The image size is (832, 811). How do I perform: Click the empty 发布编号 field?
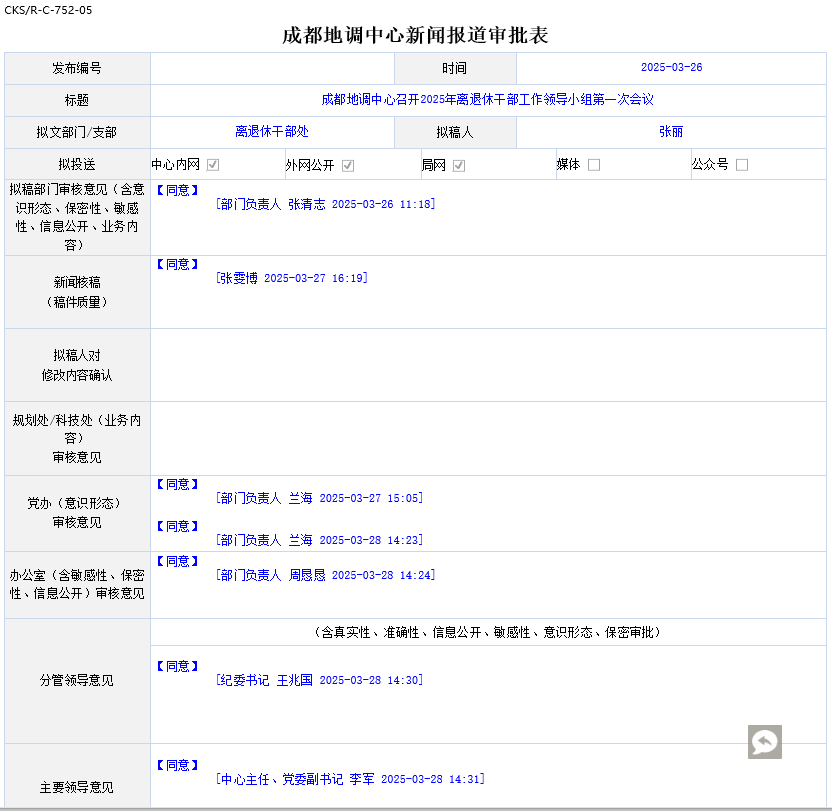tap(272, 68)
